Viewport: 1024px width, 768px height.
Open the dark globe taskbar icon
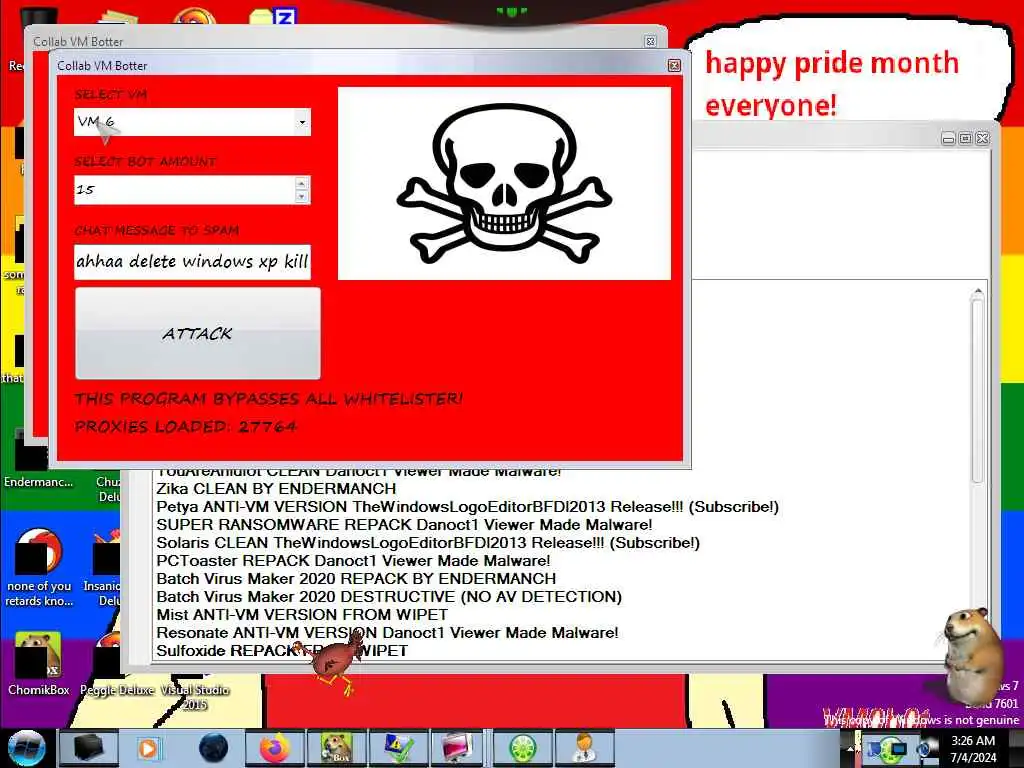coord(213,748)
